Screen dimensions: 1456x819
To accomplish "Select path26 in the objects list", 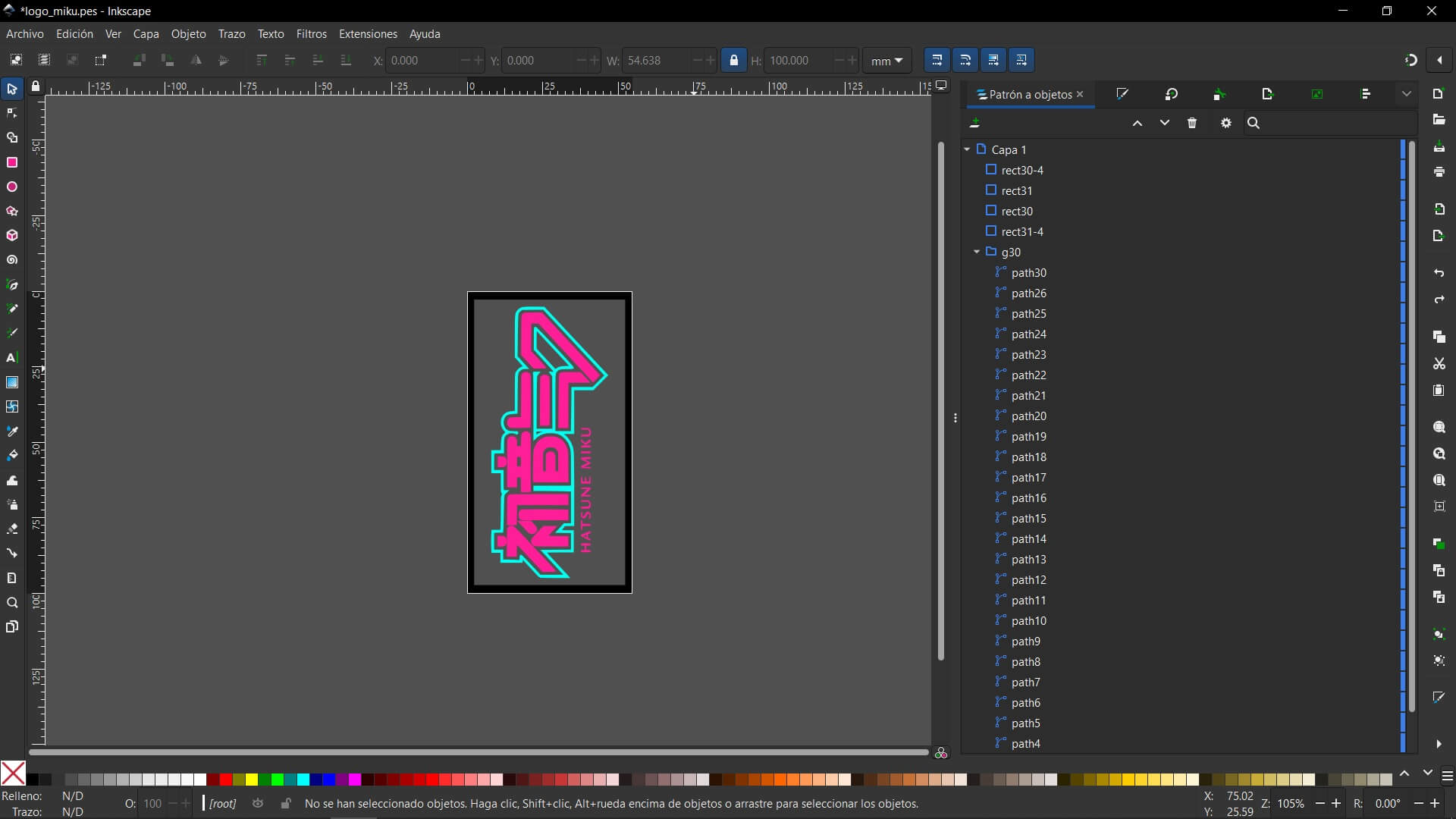I will [1028, 293].
